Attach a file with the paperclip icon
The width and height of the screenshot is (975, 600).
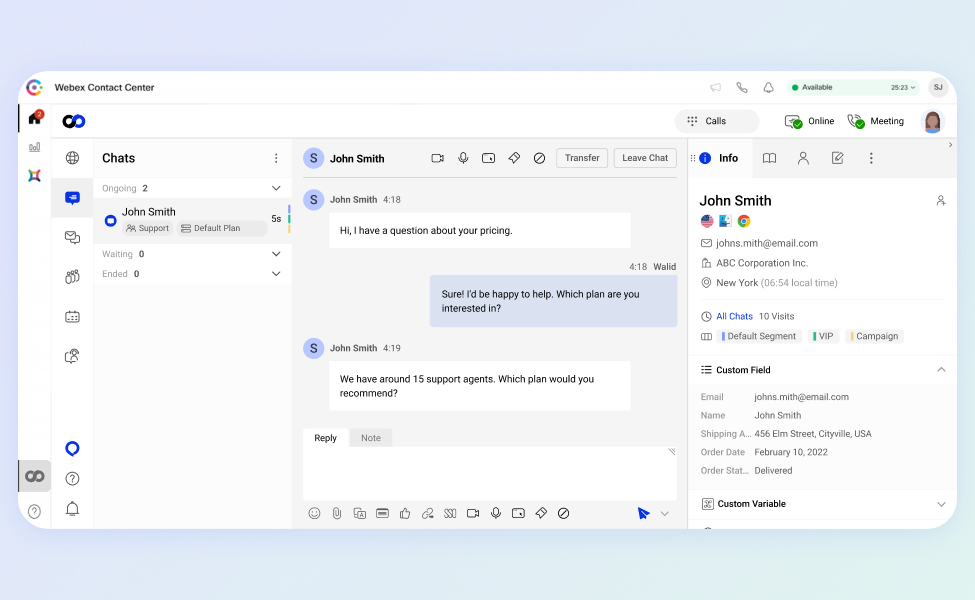[x=336, y=514]
